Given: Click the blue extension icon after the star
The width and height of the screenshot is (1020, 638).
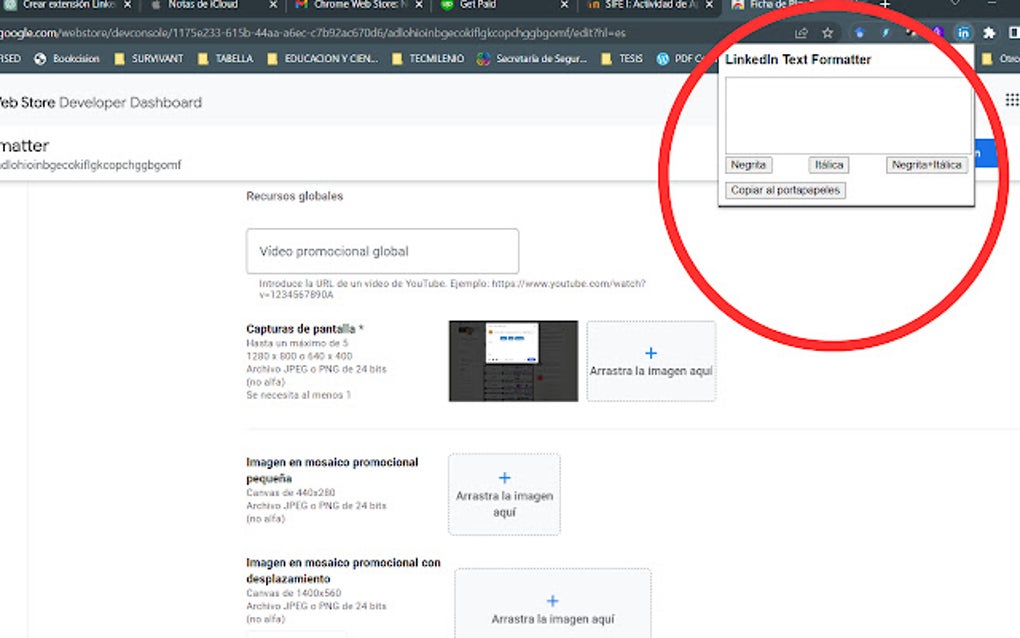Looking at the screenshot, I should click(859, 33).
